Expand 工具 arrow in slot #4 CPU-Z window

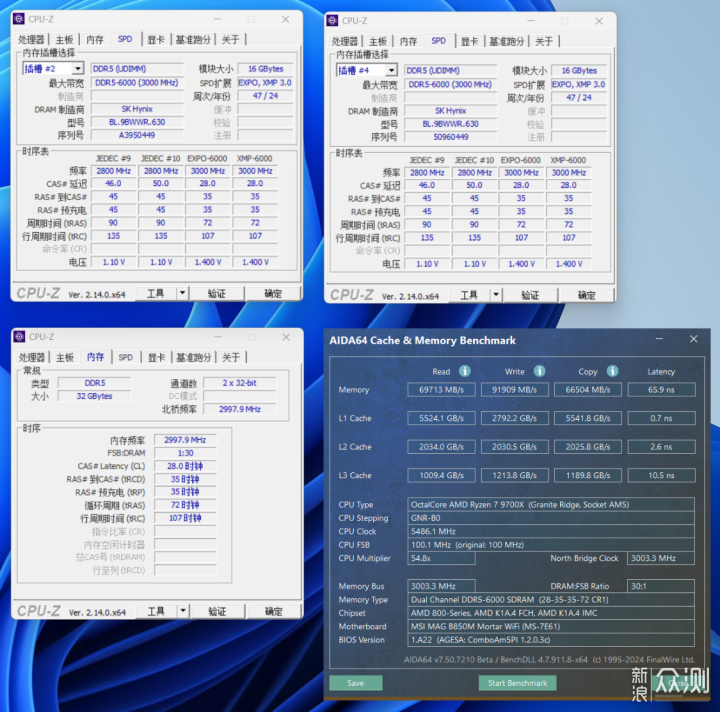pyautogui.click(x=496, y=295)
